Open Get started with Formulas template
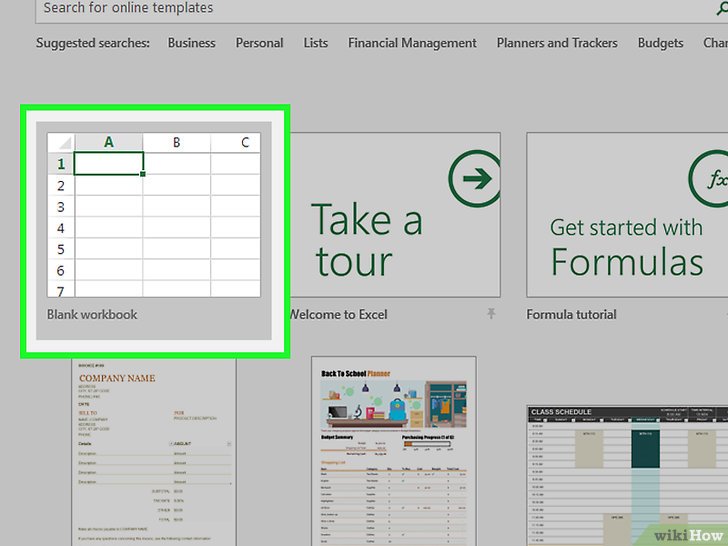 (x=627, y=215)
